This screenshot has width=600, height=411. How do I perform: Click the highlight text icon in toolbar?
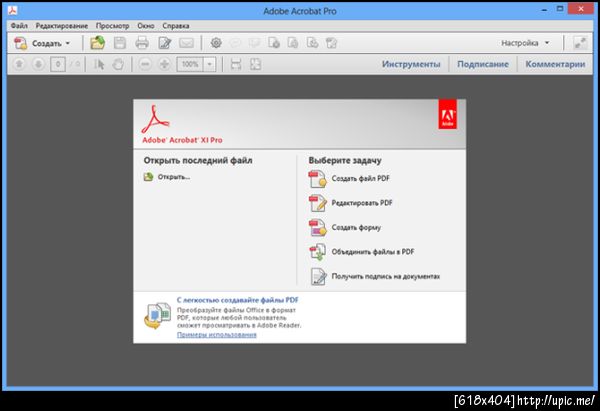[x=254, y=43]
